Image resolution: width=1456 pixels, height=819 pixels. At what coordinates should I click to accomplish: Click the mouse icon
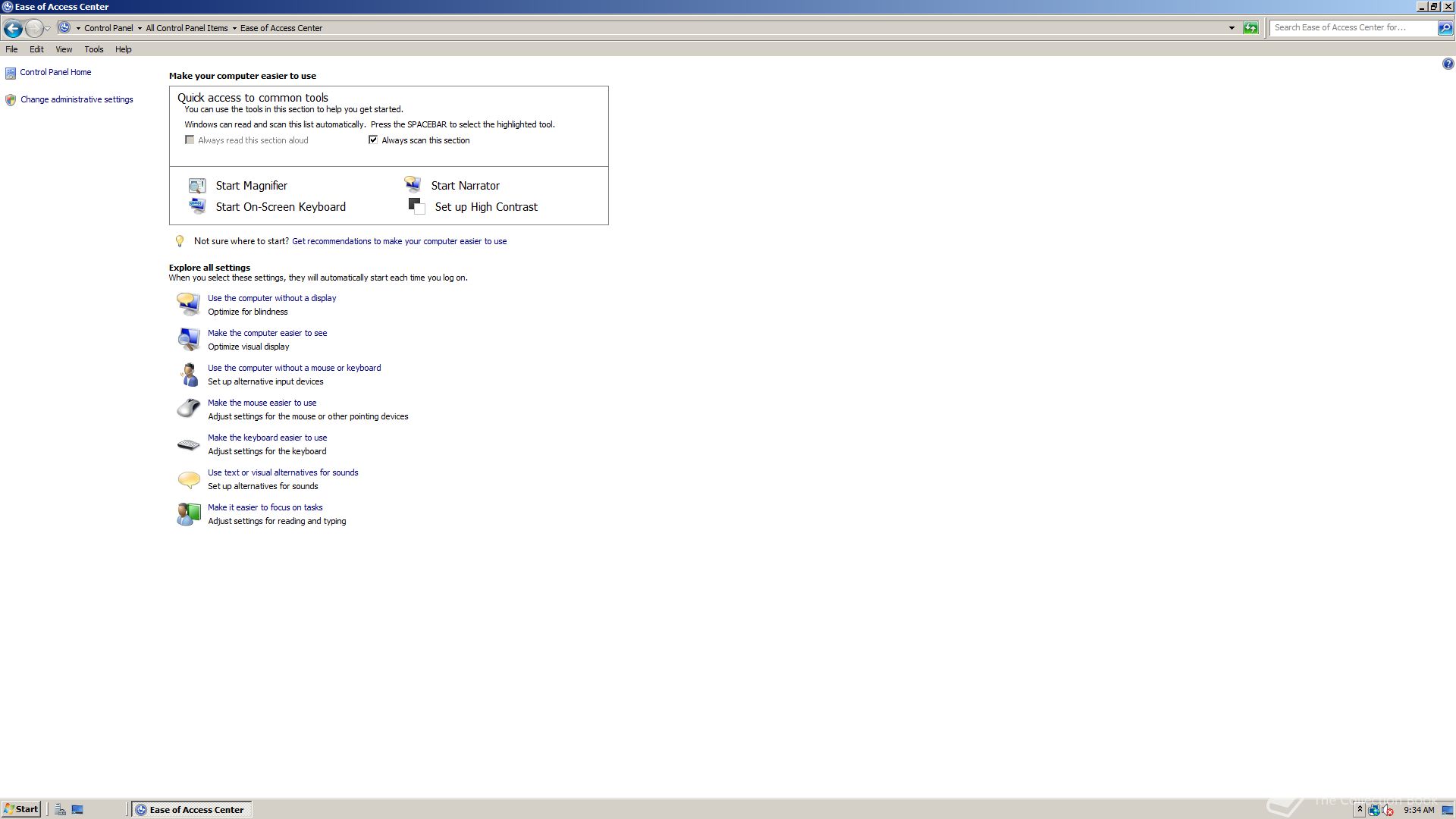point(188,409)
